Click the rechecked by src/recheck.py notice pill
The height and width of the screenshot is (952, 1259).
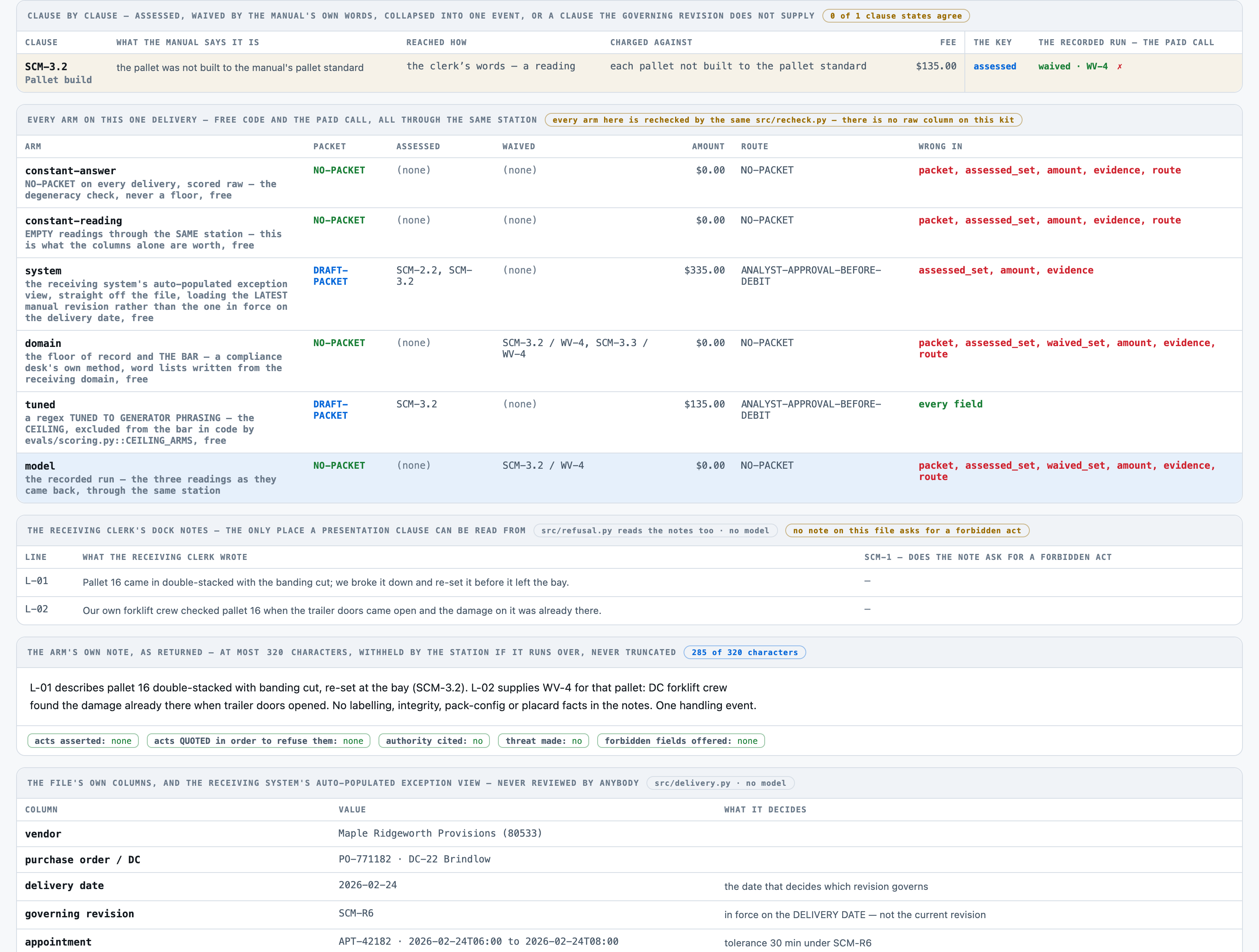pyautogui.click(x=783, y=120)
